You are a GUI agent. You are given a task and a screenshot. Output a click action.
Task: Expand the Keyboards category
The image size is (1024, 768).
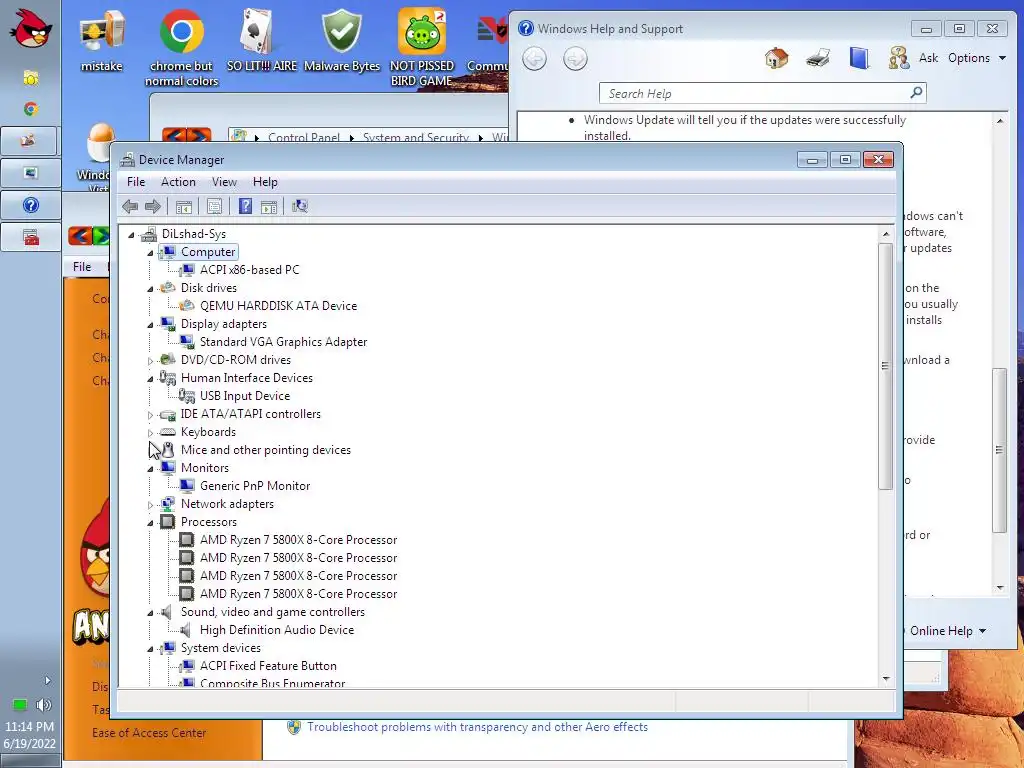pos(150,432)
